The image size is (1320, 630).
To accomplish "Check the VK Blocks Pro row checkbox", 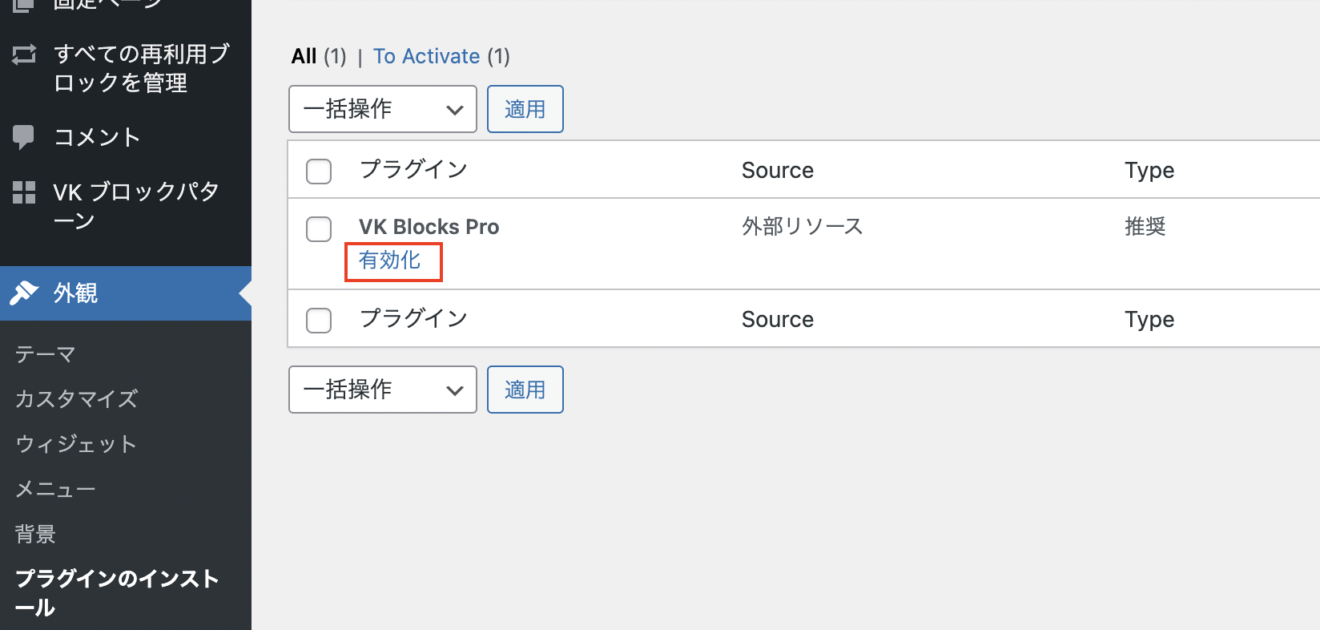I will (x=318, y=229).
